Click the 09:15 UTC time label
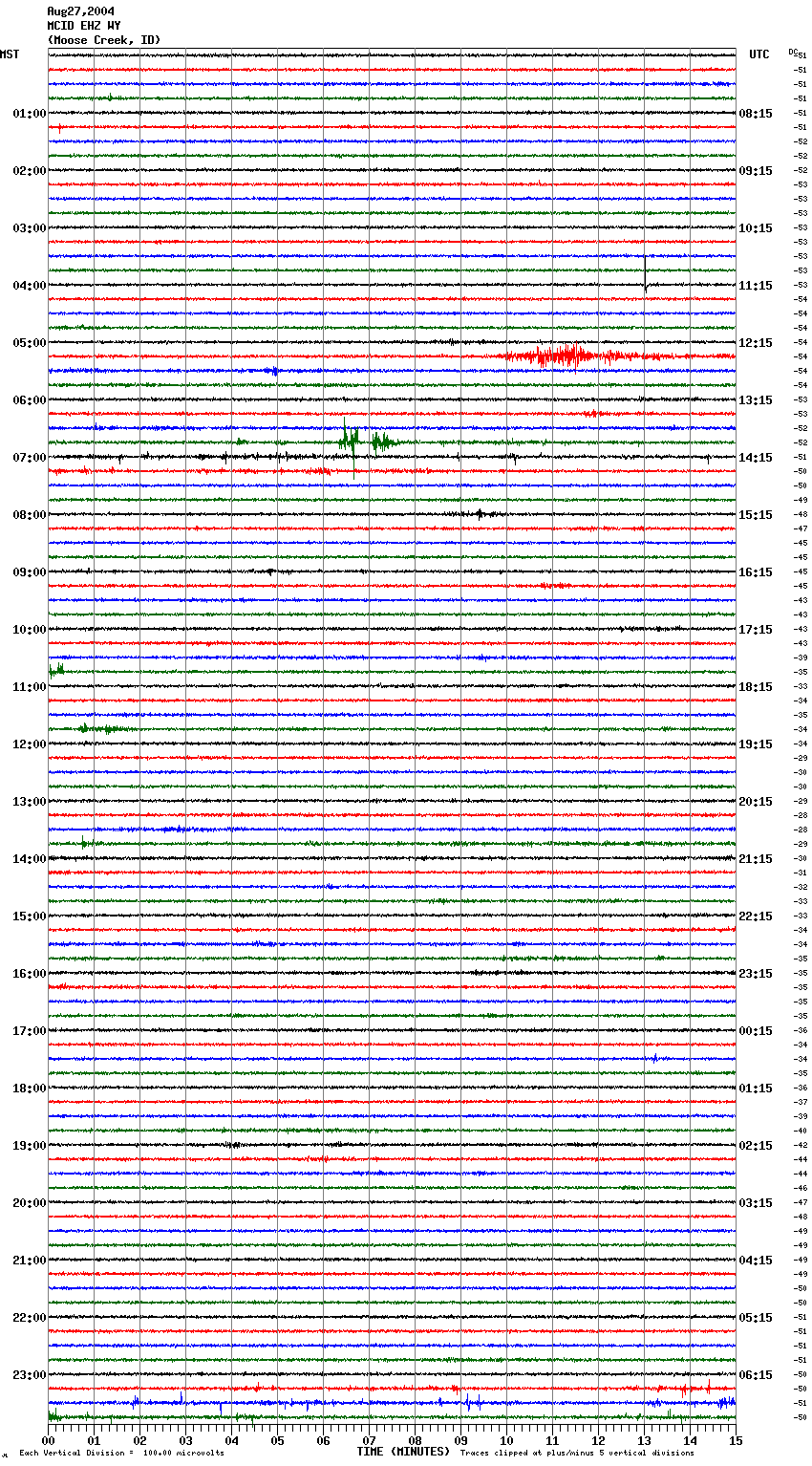 tap(756, 171)
